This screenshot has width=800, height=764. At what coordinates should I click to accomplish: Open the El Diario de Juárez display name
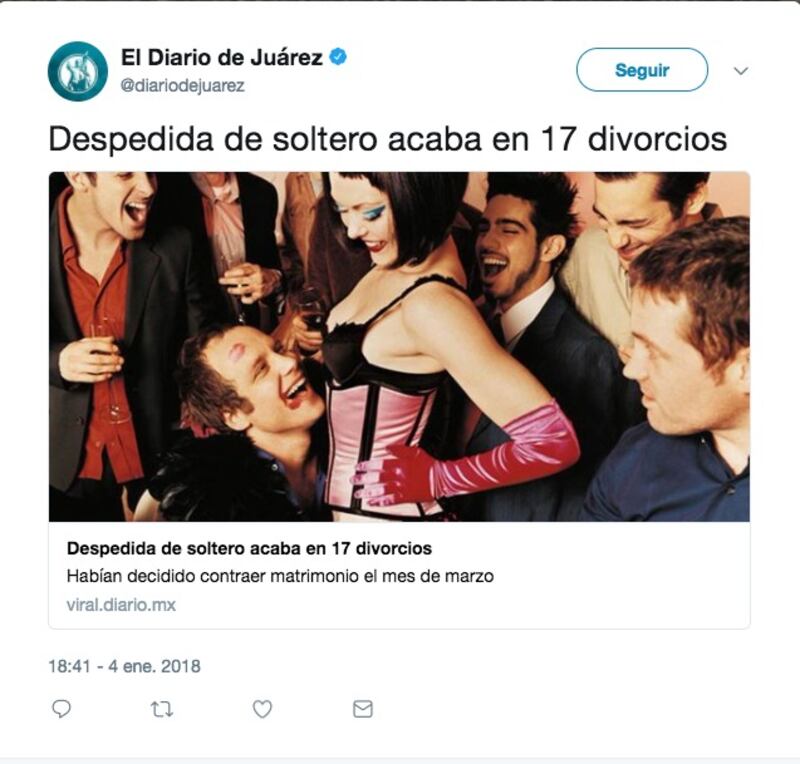tap(221, 57)
